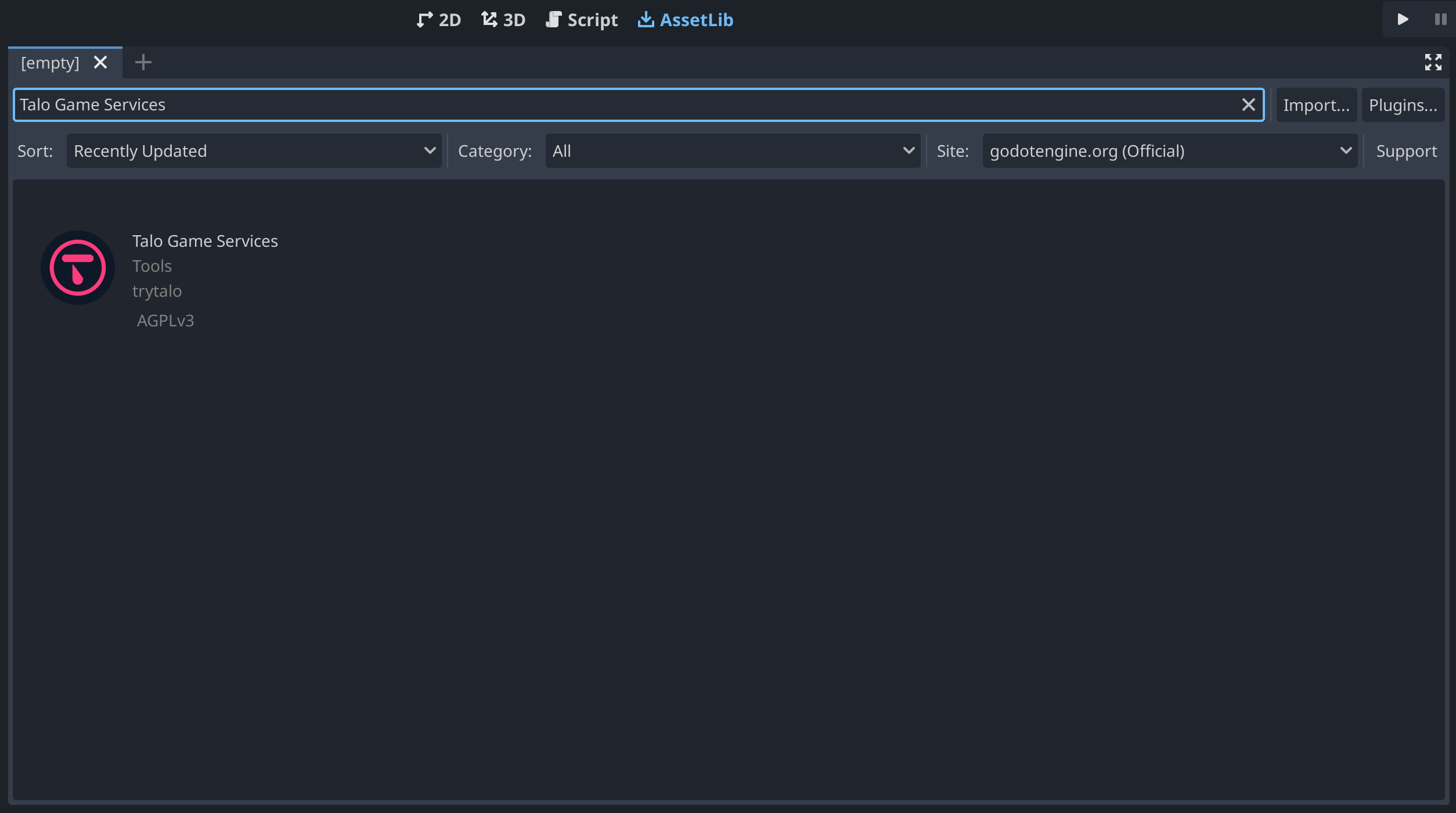Open the Plugins... dialog
This screenshot has height=813, width=1456.
1403,105
